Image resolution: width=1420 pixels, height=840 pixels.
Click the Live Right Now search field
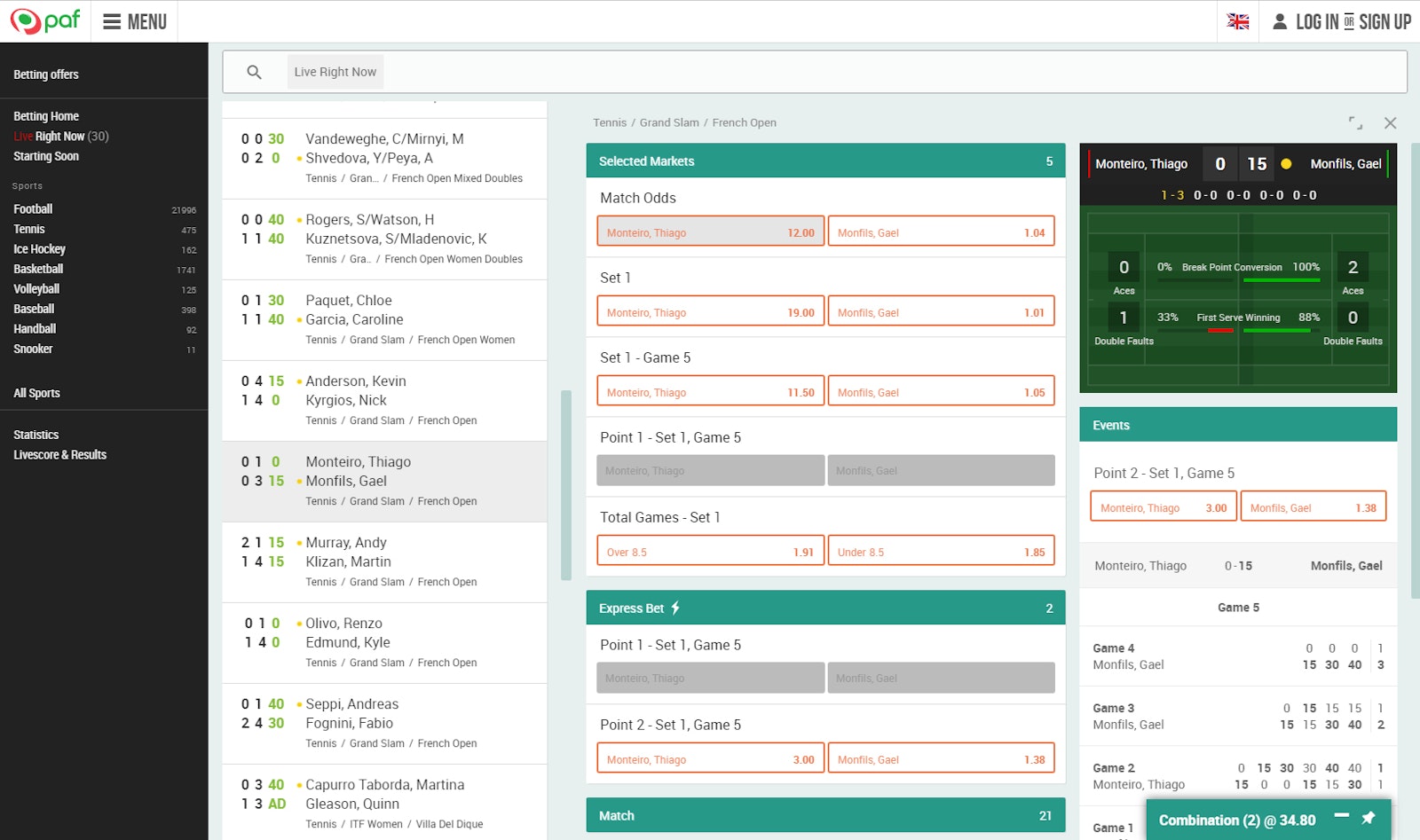pyautogui.click(x=335, y=71)
